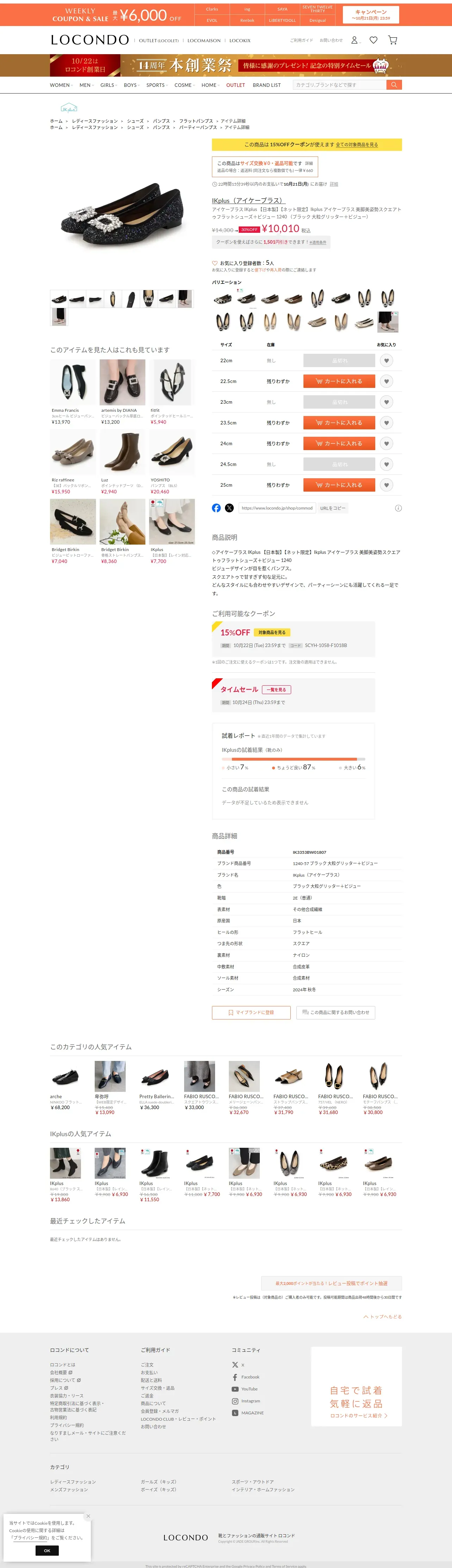
Task: Select the first zebra-pattern variation swatch
Action: tap(223, 298)
